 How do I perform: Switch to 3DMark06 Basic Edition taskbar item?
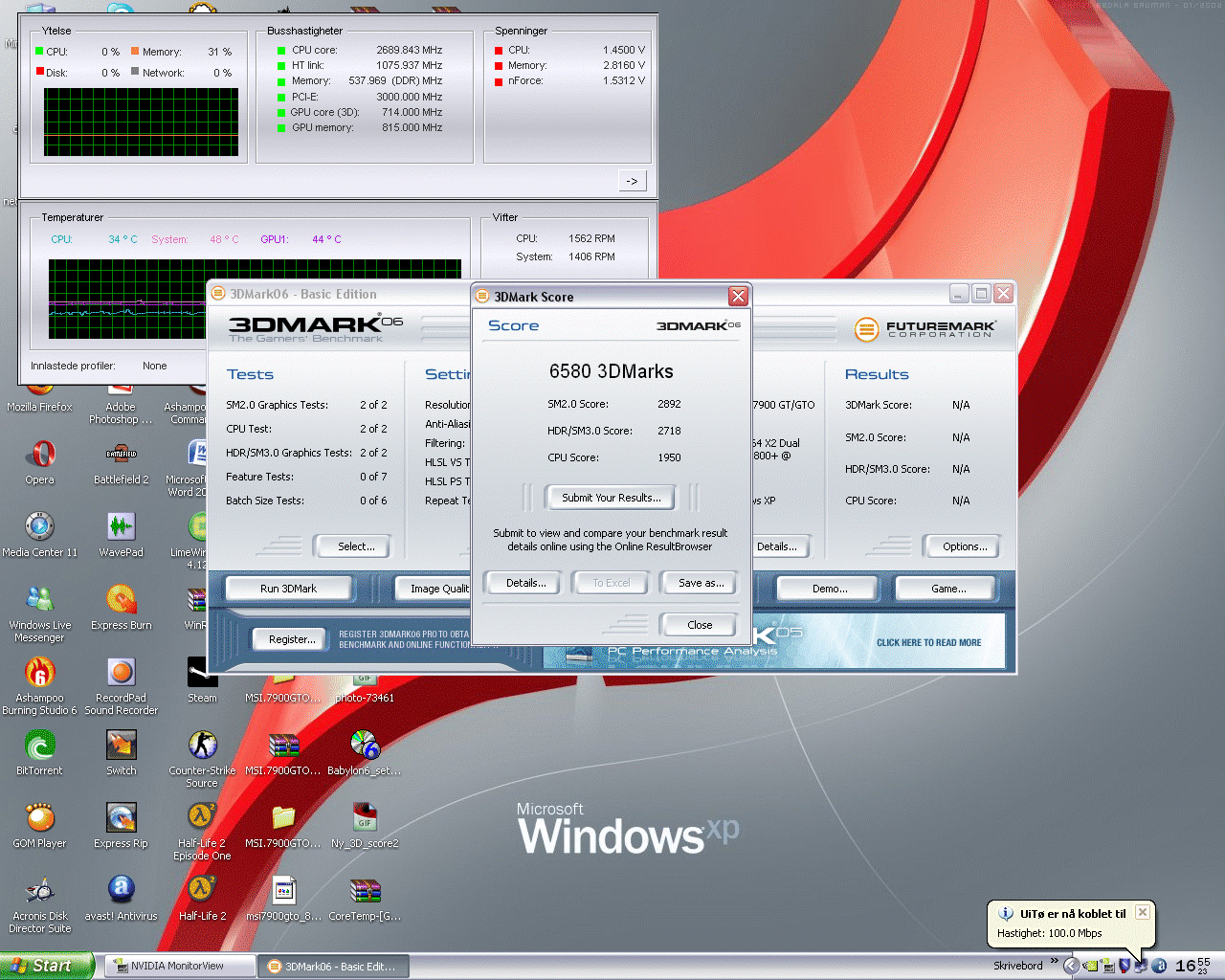pyautogui.click(x=333, y=967)
